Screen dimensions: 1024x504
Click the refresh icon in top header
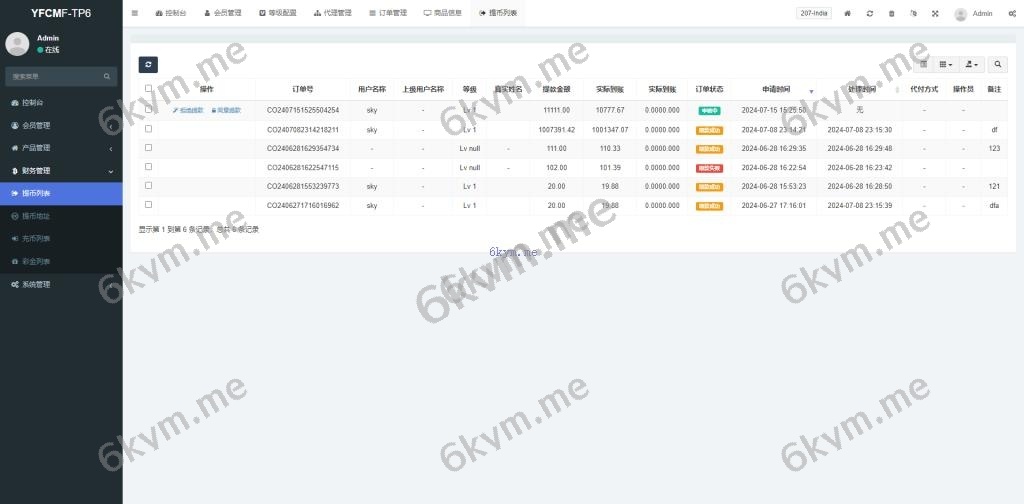coord(870,14)
